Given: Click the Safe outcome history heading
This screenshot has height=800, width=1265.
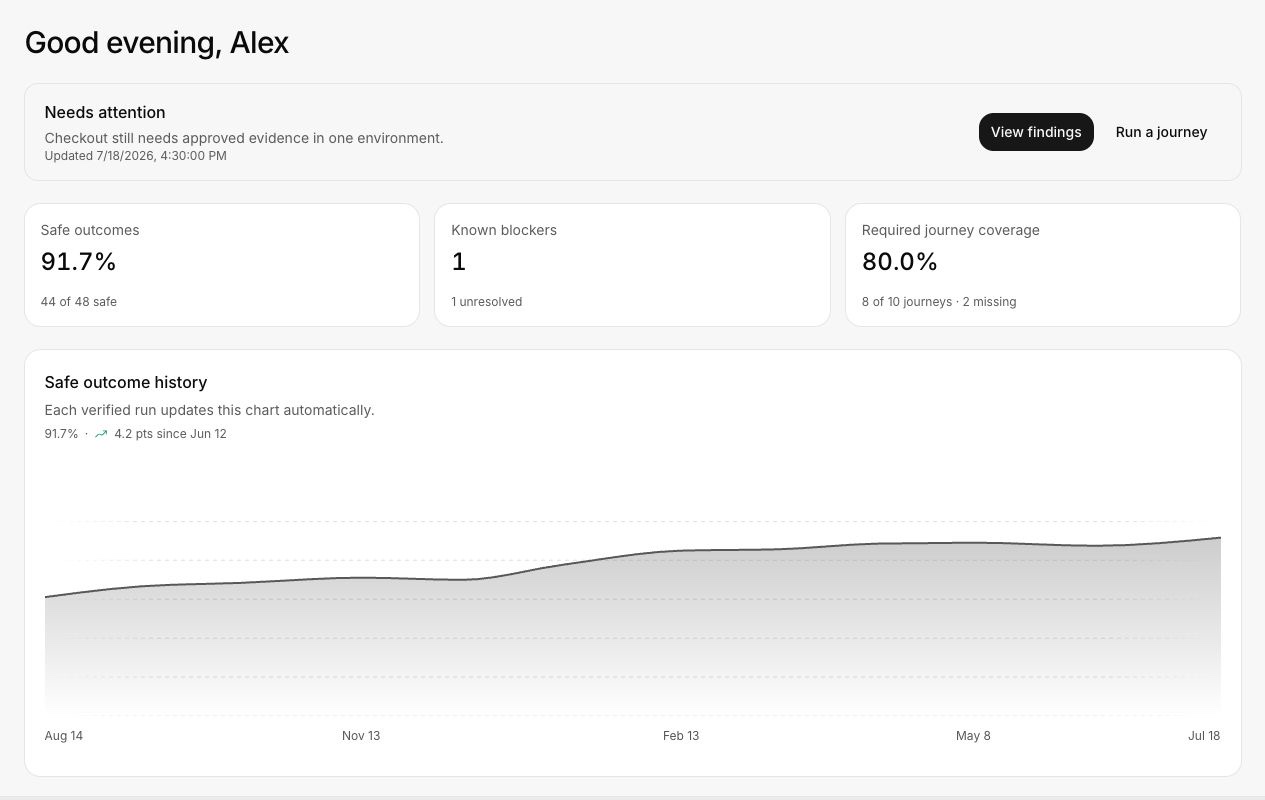Looking at the screenshot, I should (x=126, y=382).
